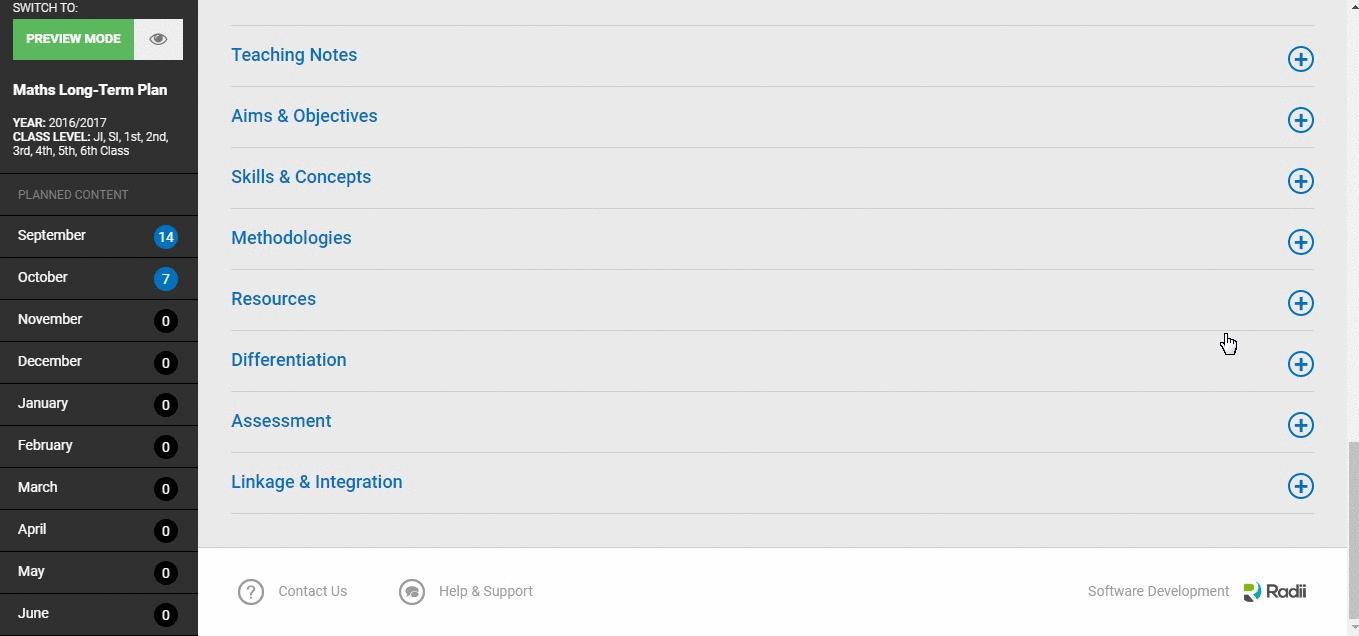Select November in the month list

(99, 320)
